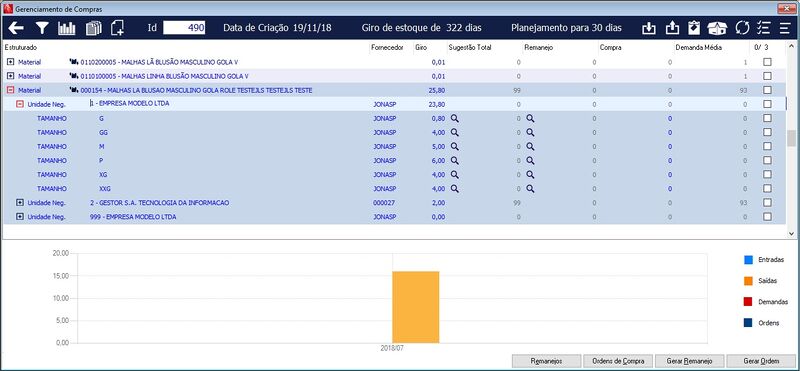
Task: Create new document with plus-page icon
Action: click(x=117, y=28)
